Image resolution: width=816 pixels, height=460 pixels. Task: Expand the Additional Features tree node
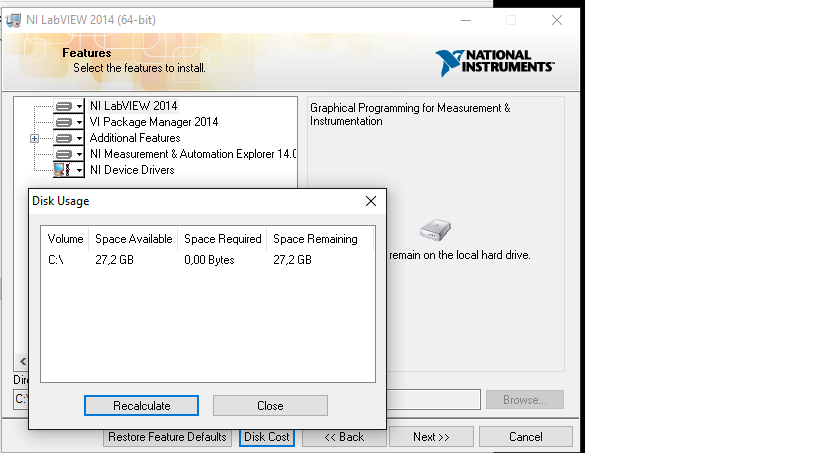pyautogui.click(x=34, y=138)
